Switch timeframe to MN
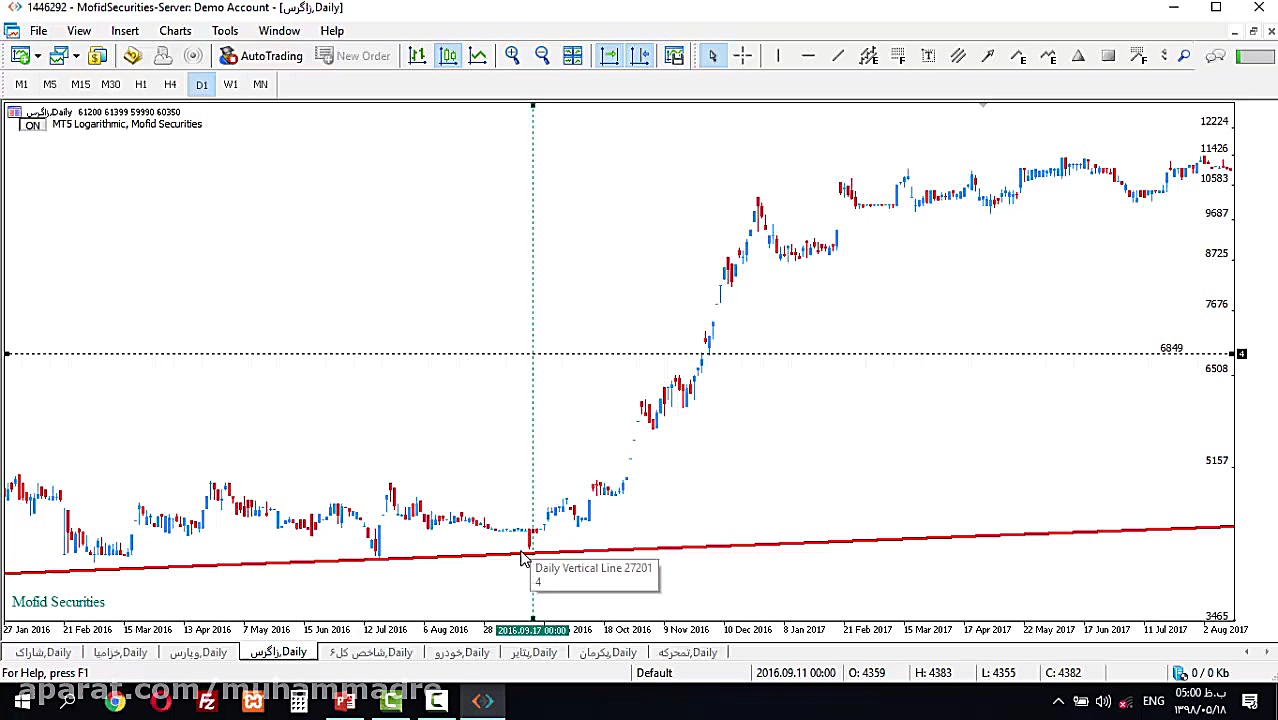1278x720 pixels. coord(260,84)
